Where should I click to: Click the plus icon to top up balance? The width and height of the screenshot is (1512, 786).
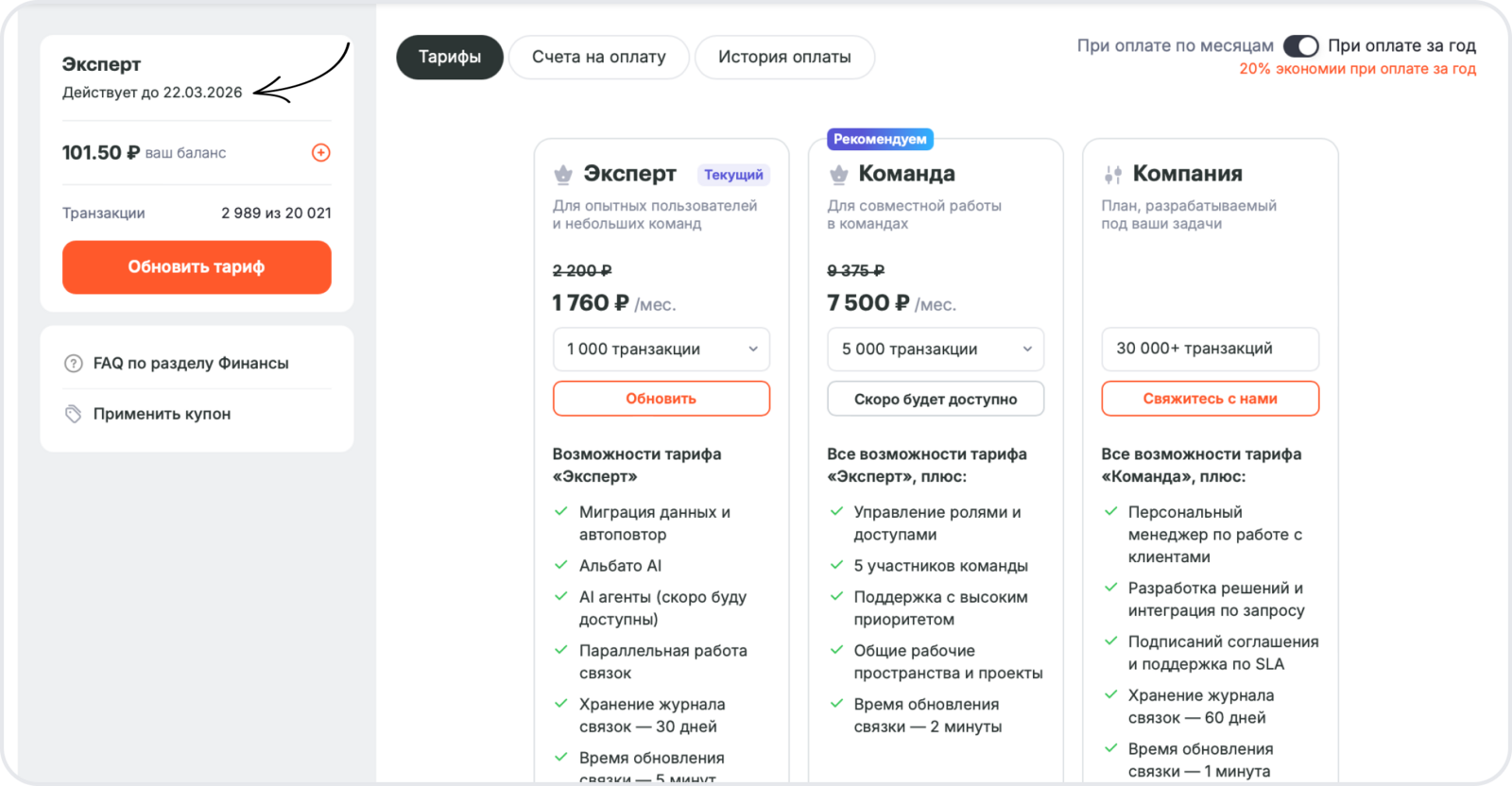click(x=321, y=152)
